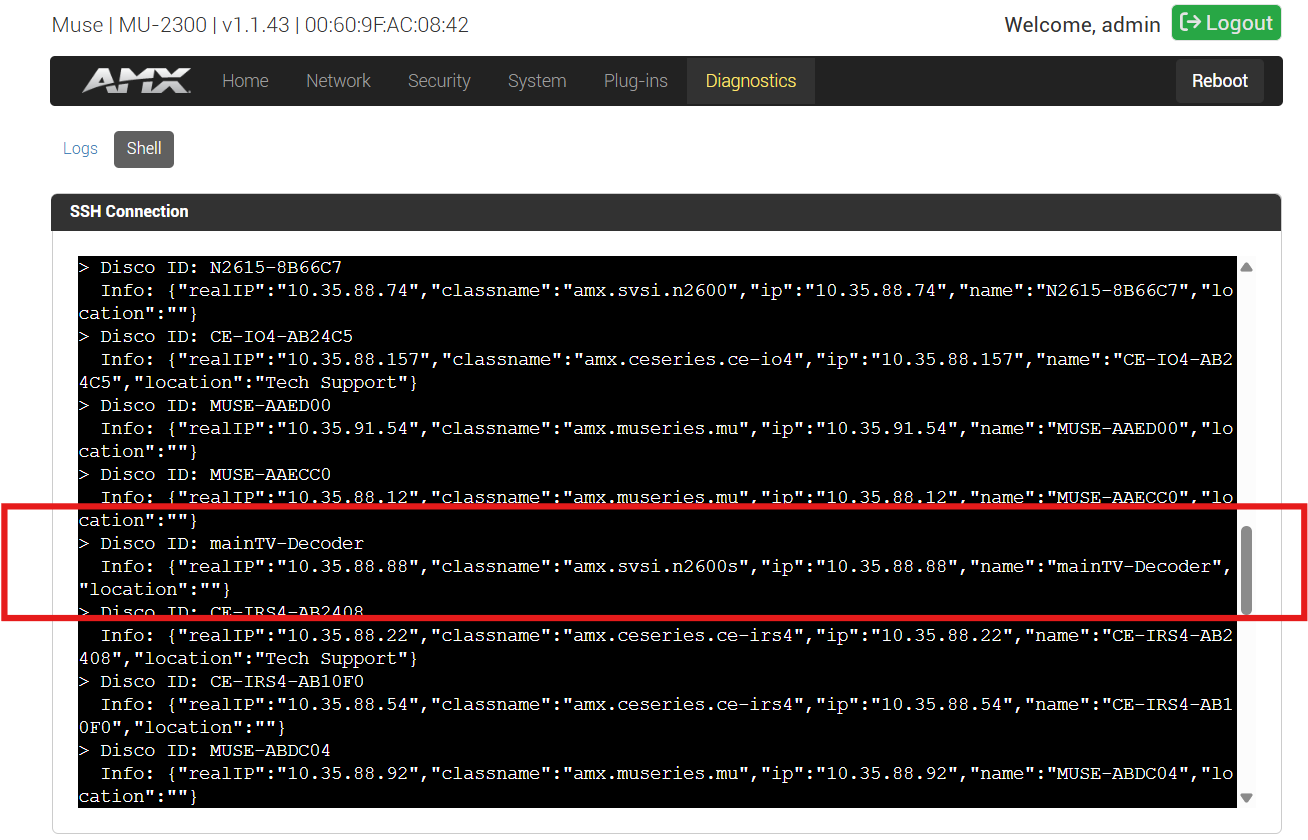Click the 'Welcome, admin' text
Viewport: 1308px width, 840px height.
coord(1082,25)
